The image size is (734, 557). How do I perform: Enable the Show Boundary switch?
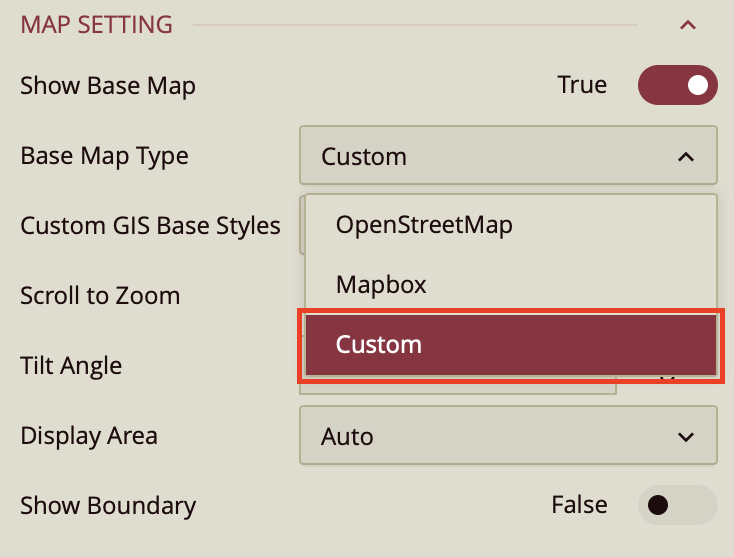point(677,505)
